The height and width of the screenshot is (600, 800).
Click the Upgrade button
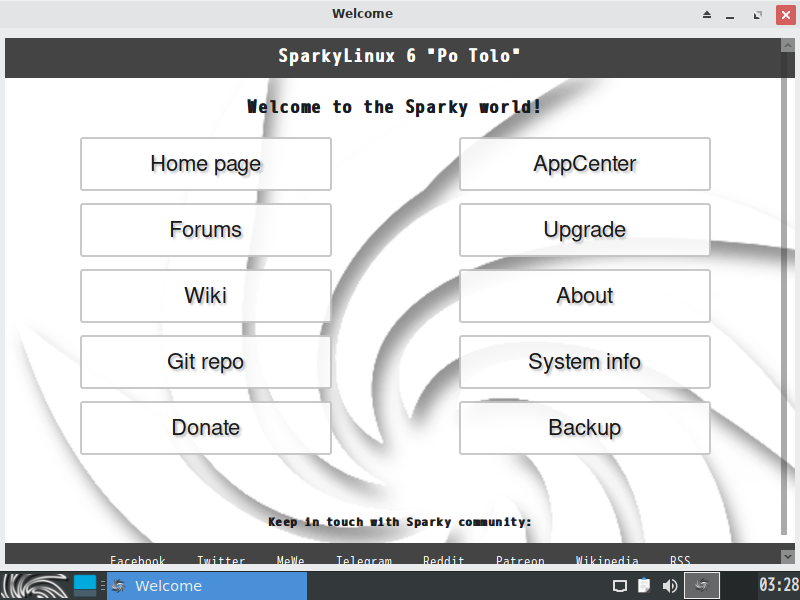(585, 230)
